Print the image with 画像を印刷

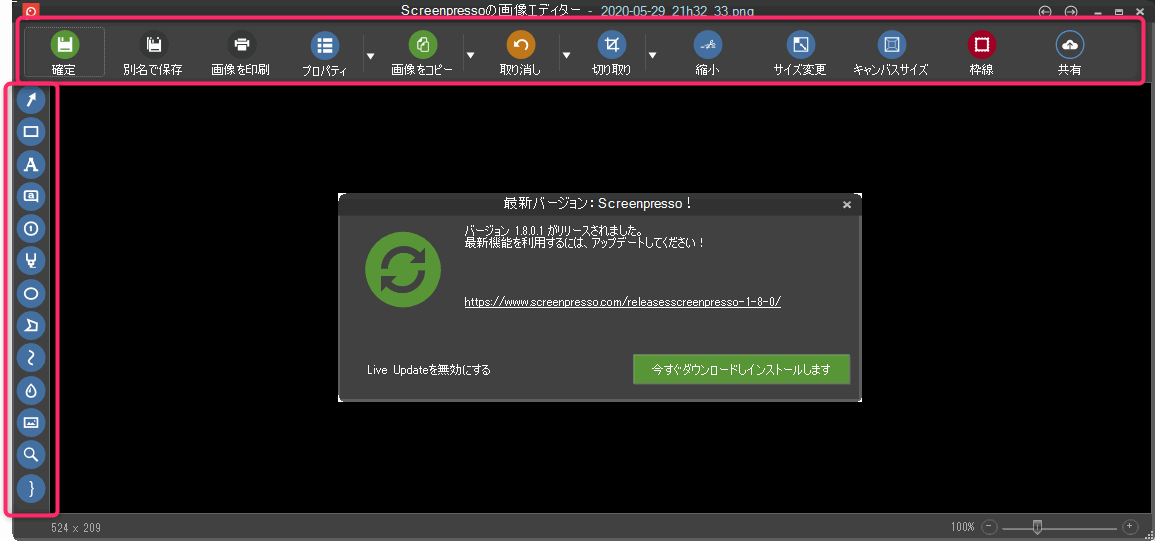point(241,53)
